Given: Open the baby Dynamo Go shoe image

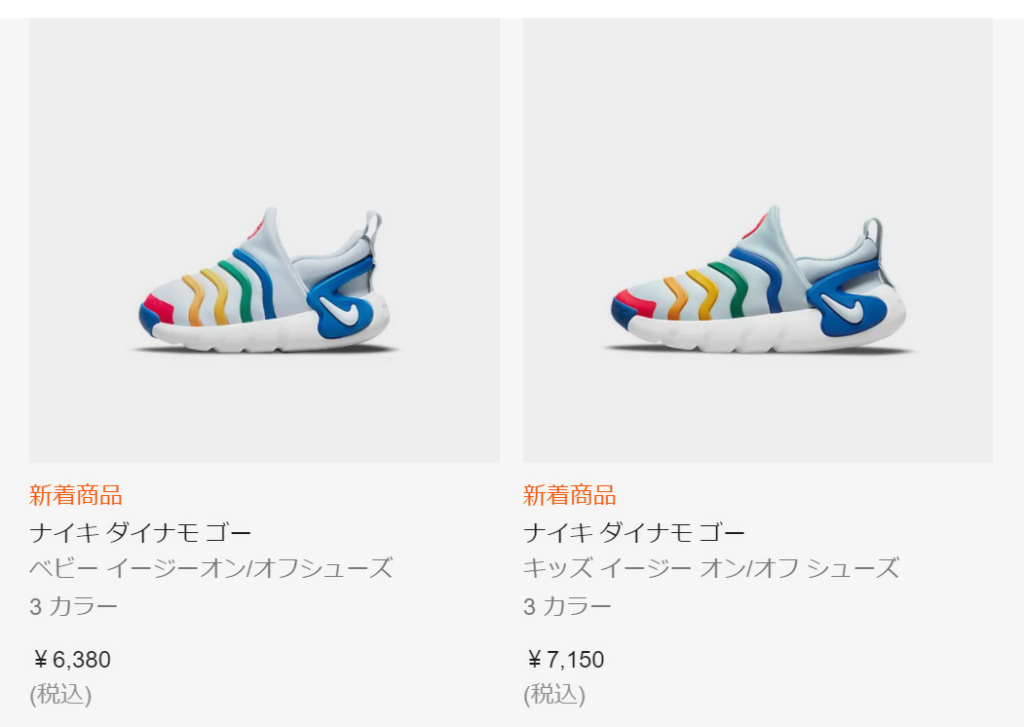Looking at the screenshot, I should (x=264, y=240).
